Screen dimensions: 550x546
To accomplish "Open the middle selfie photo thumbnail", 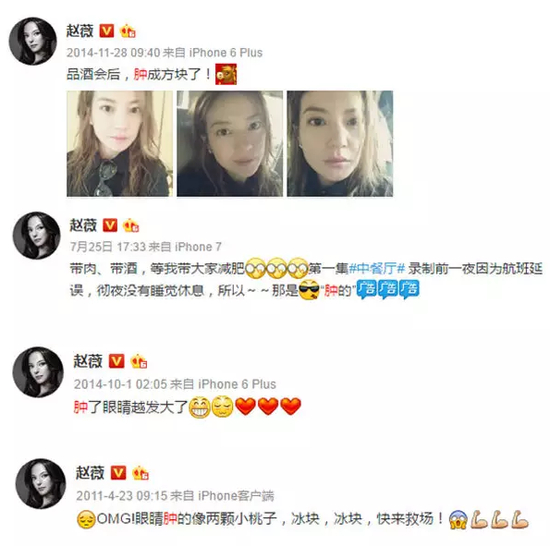I will 230,143.
